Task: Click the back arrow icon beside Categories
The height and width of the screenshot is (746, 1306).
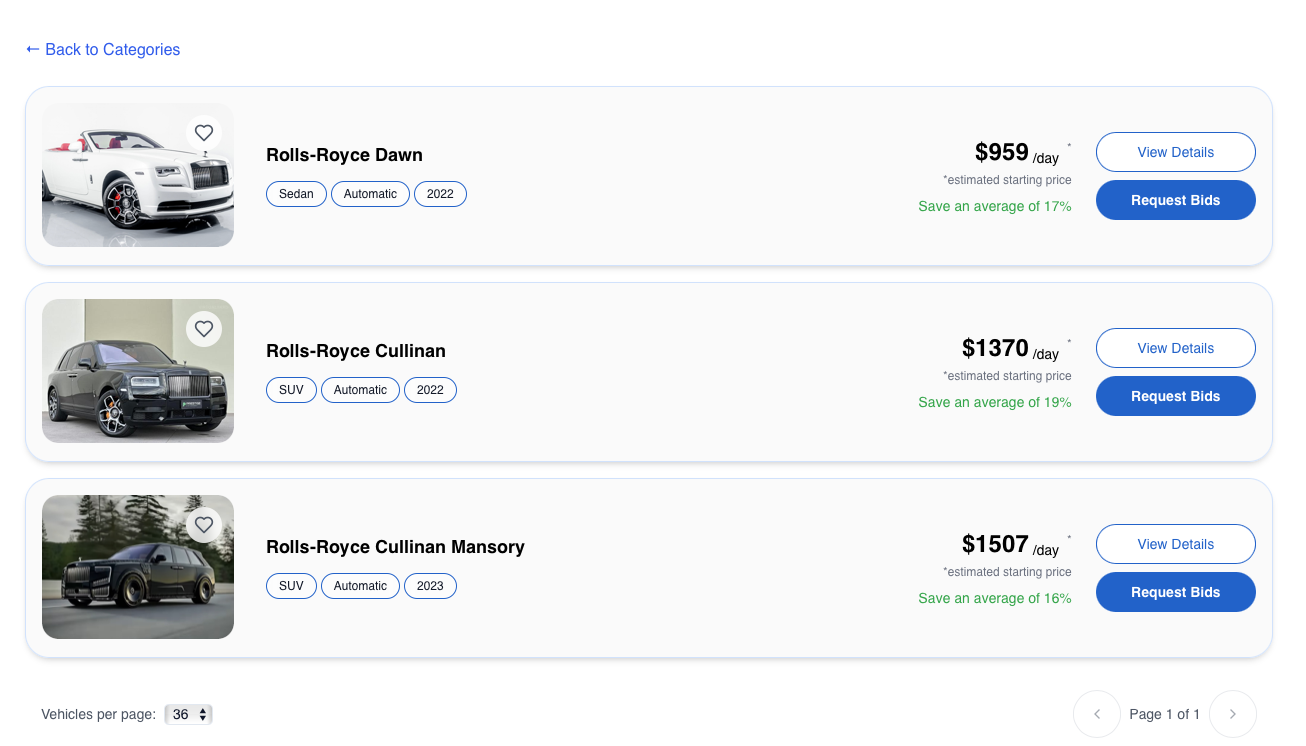Action: click(33, 49)
